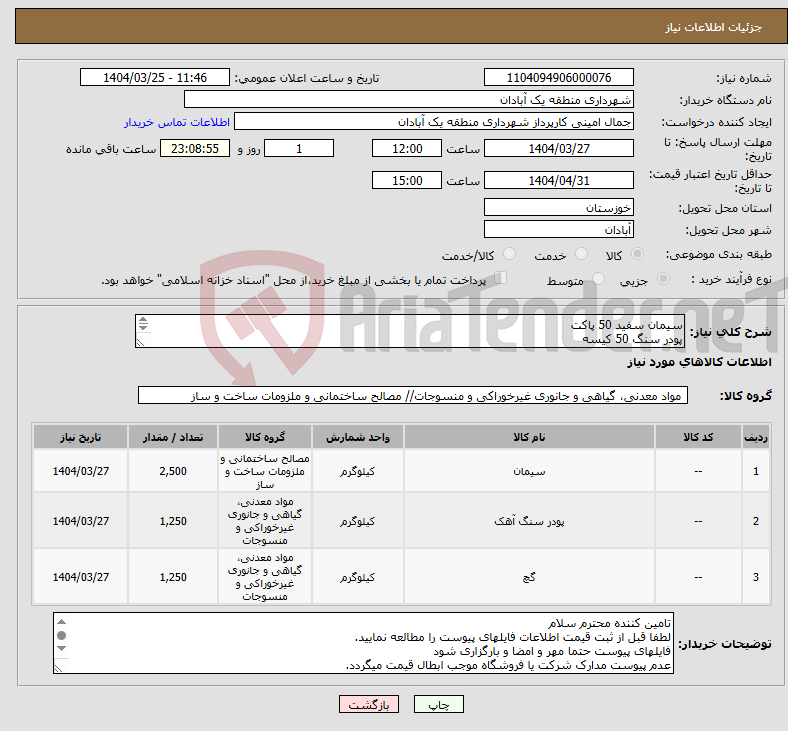The height and width of the screenshot is (731, 788).
Task: Click the بازگشت back button
Action: [x=369, y=704]
